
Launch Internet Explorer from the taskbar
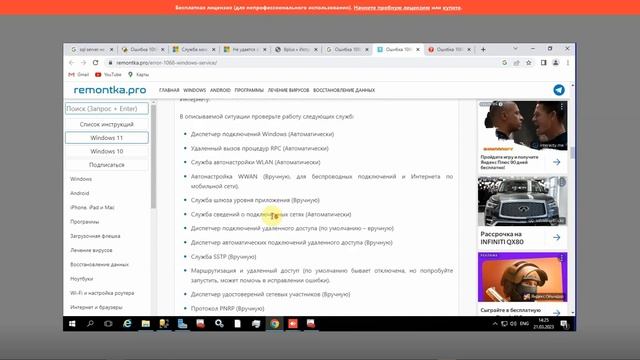[127, 324]
